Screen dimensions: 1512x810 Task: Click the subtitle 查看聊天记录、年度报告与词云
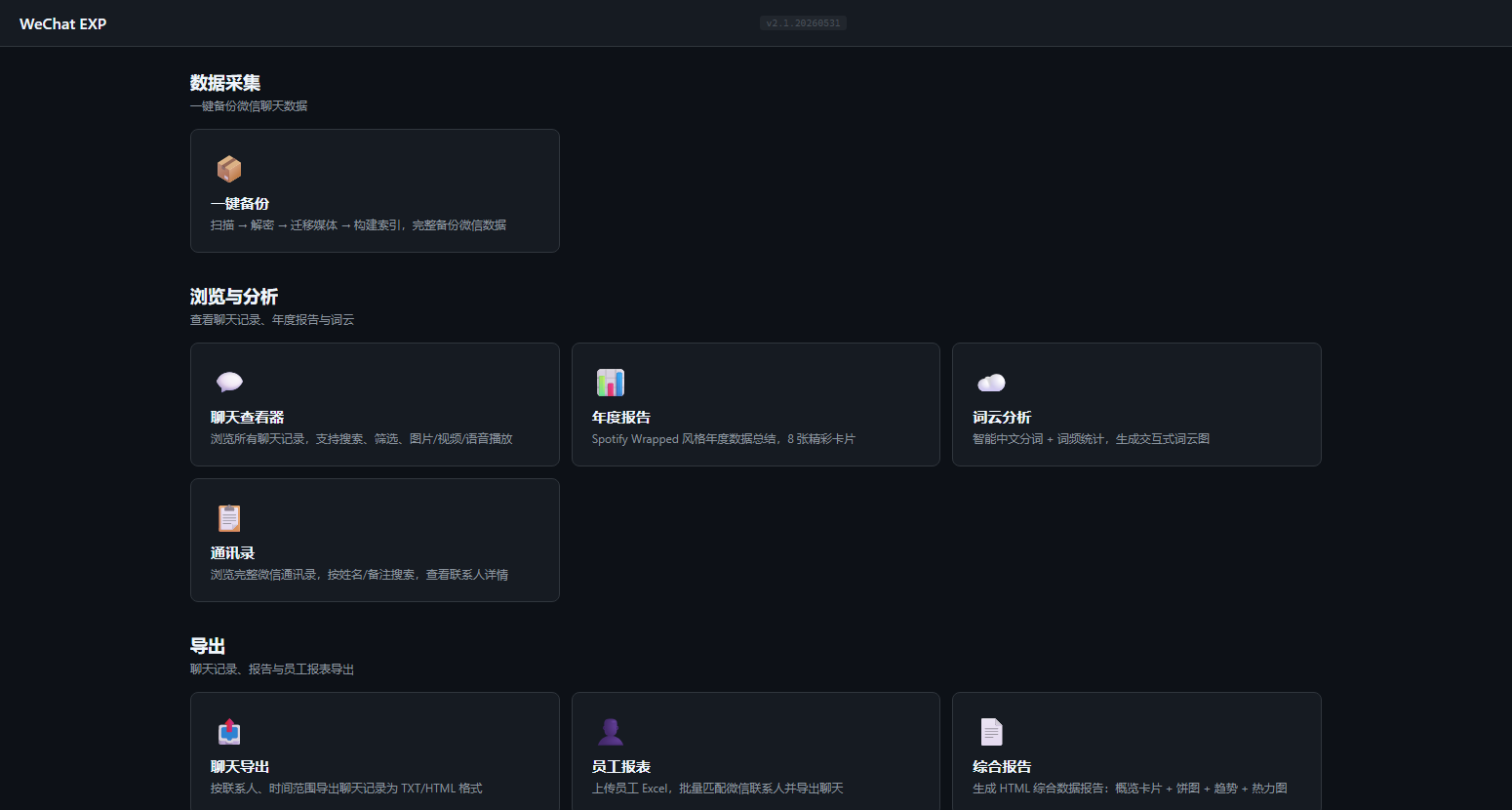point(272,320)
